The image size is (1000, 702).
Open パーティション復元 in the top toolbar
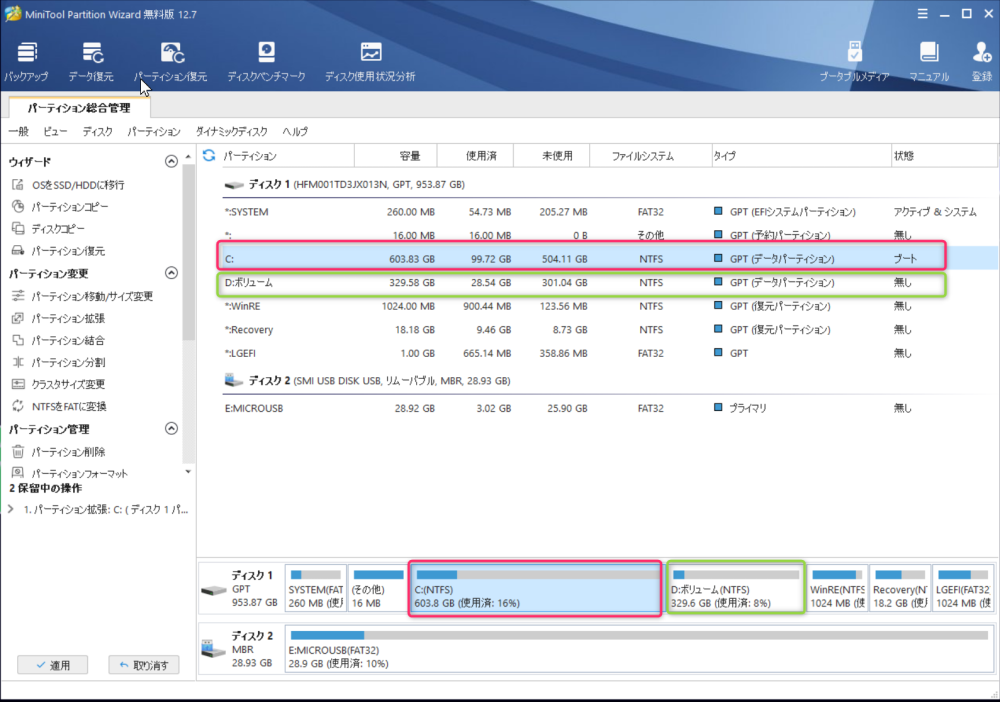tap(170, 61)
